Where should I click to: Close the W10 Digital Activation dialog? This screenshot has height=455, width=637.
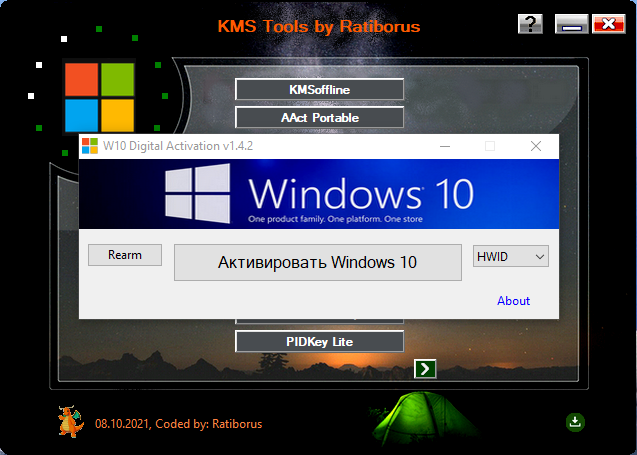point(536,146)
